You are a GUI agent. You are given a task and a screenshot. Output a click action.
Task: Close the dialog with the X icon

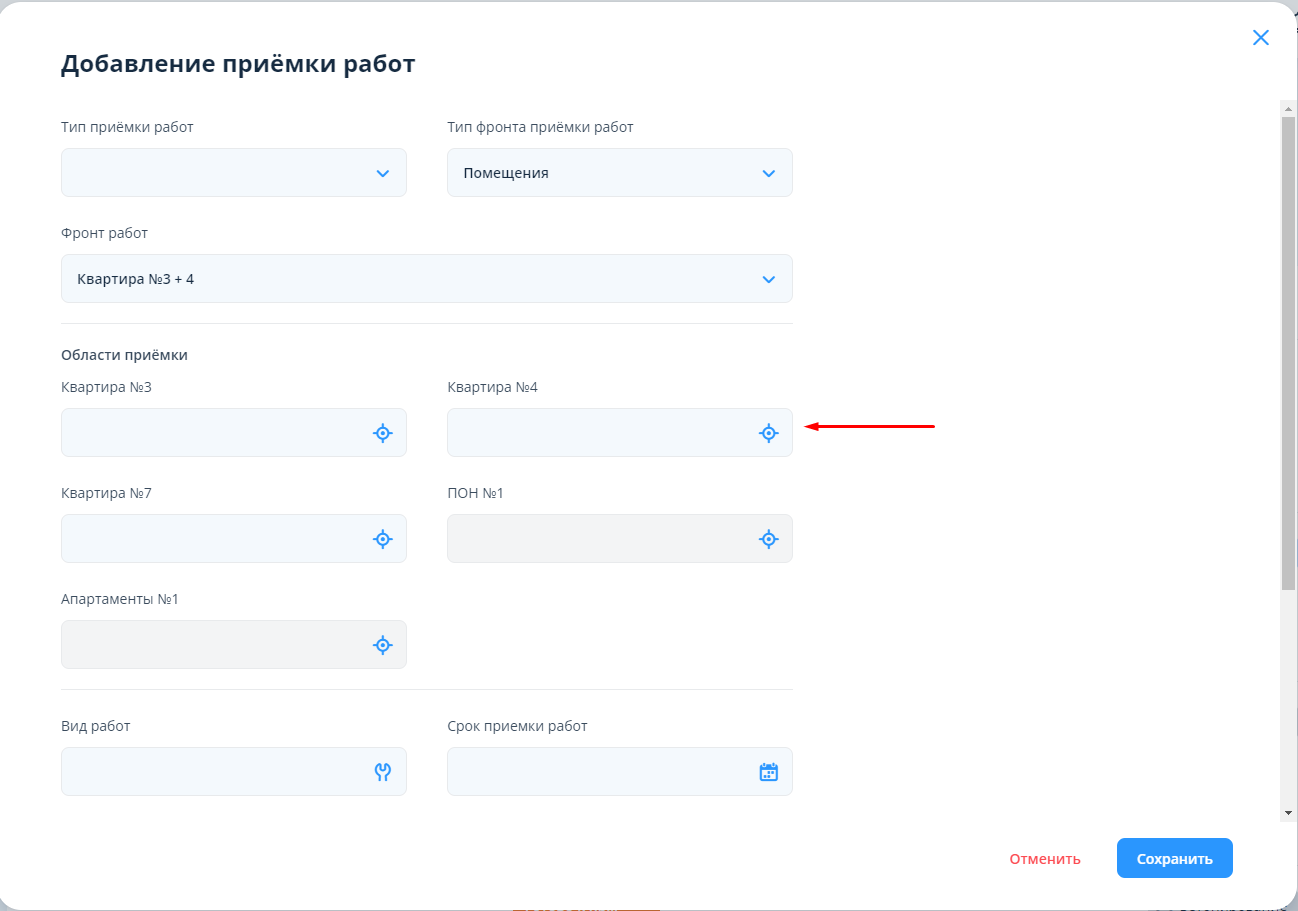1260,38
